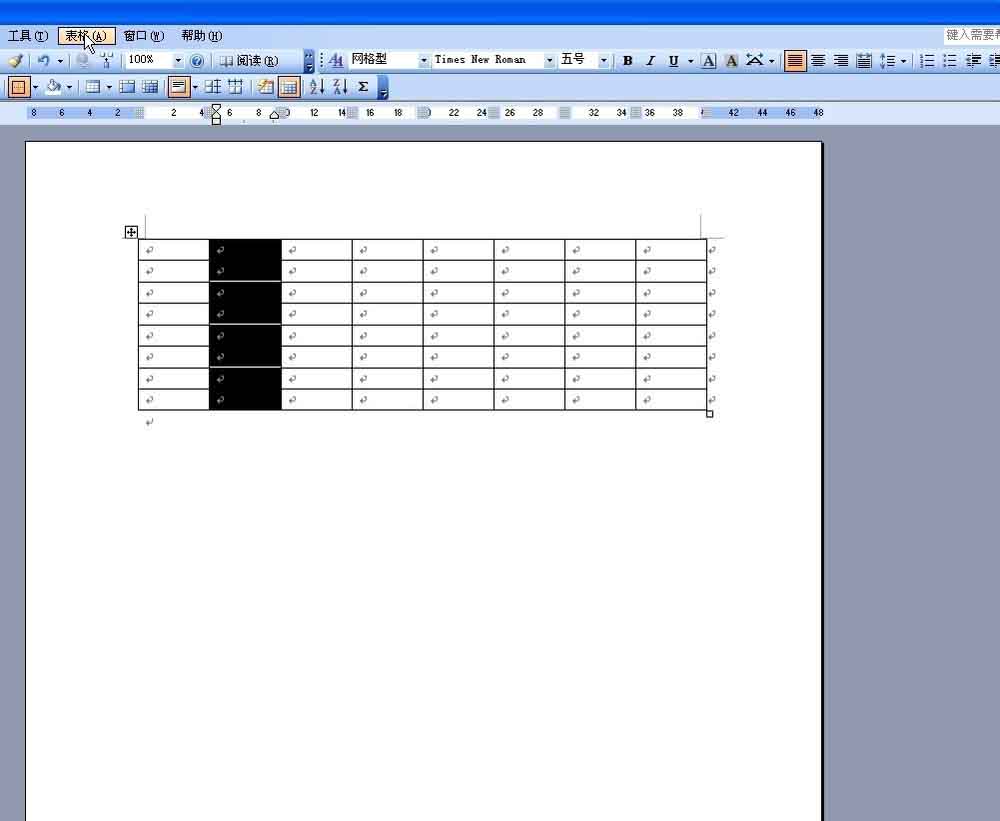This screenshot has height=821, width=1000.
Task: Open the Shading Color dropdown arrow
Action: coord(69,87)
